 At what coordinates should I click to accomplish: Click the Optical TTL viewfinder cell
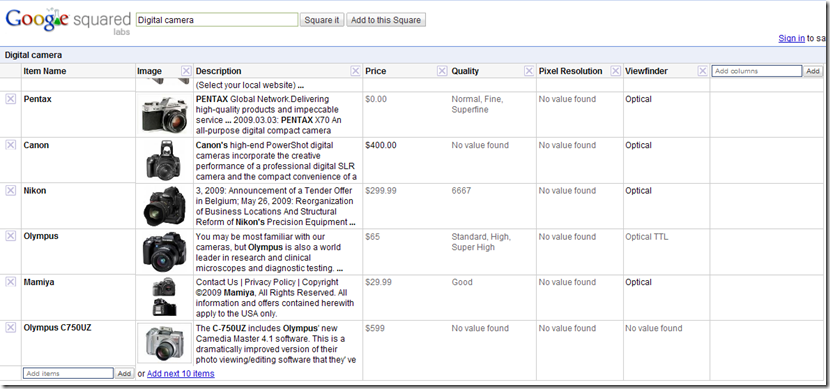coord(646,237)
